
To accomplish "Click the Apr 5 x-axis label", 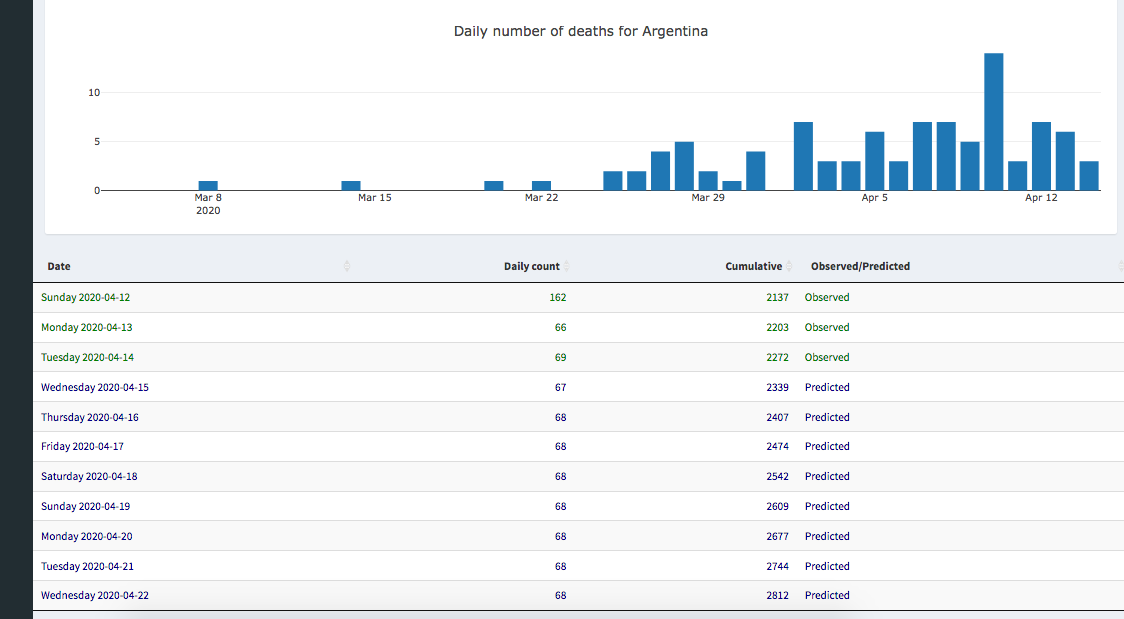I will [874, 198].
